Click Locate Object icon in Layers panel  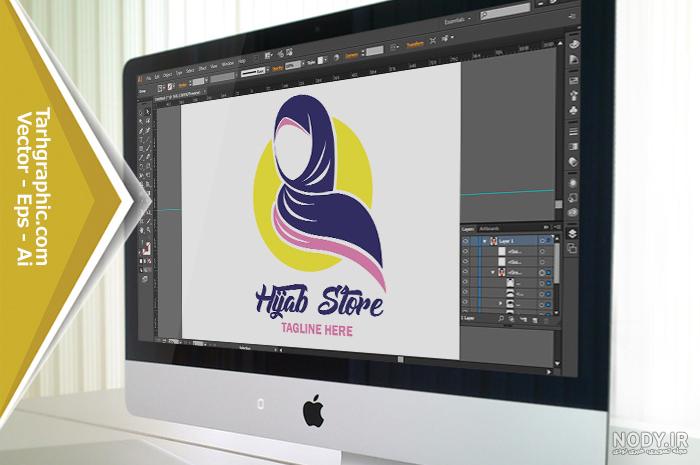click(x=501, y=319)
